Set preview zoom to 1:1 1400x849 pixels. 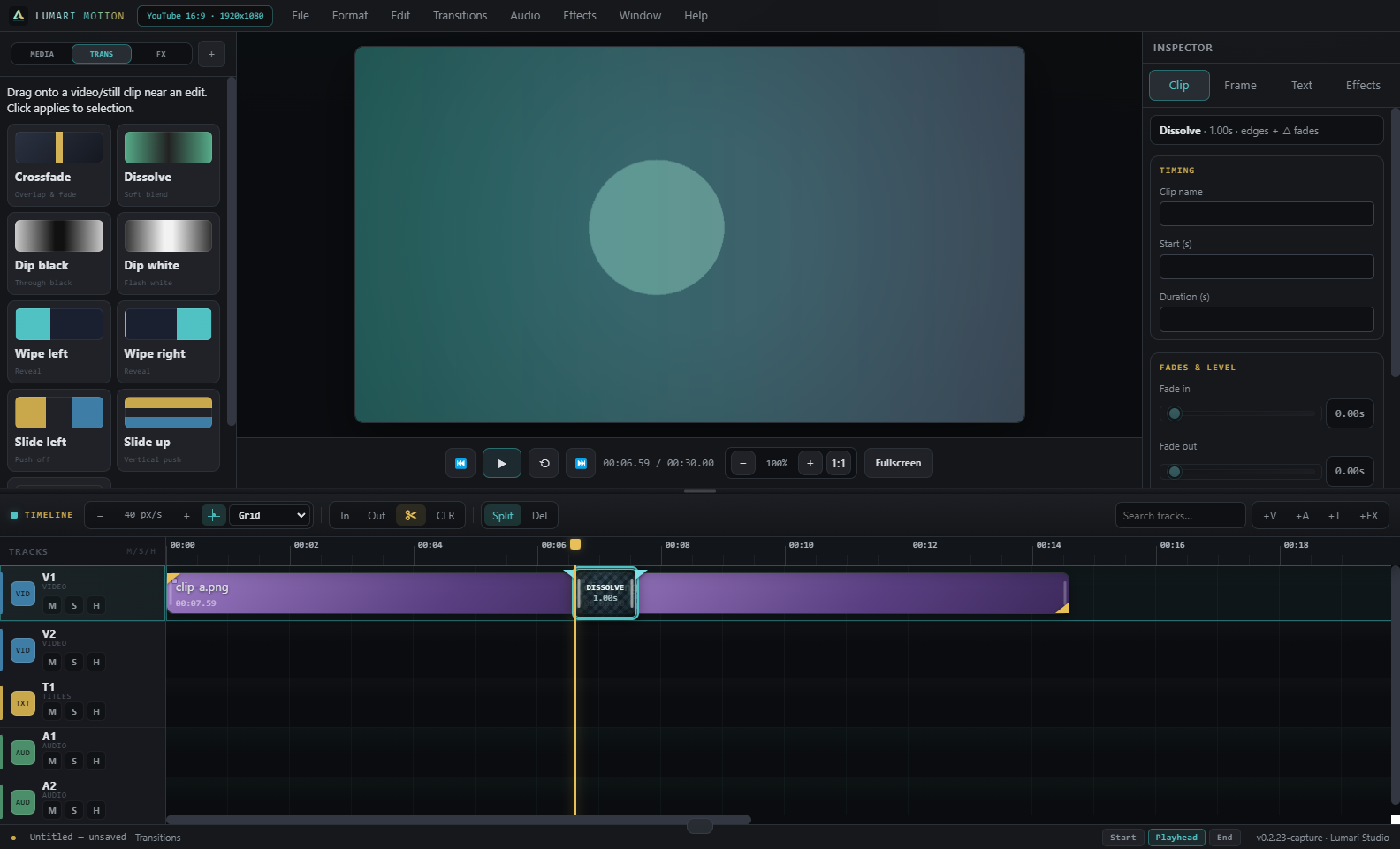(x=838, y=463)
